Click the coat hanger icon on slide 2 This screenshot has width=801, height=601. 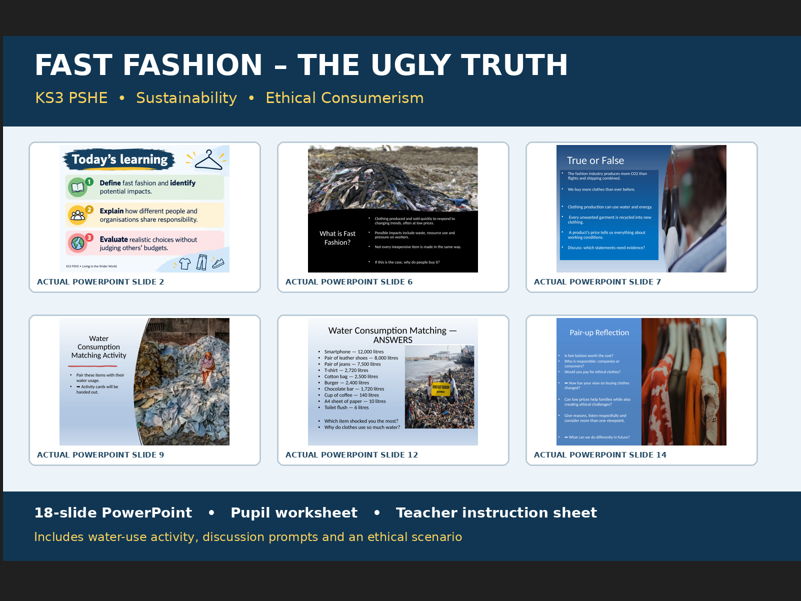click(208, 159)
